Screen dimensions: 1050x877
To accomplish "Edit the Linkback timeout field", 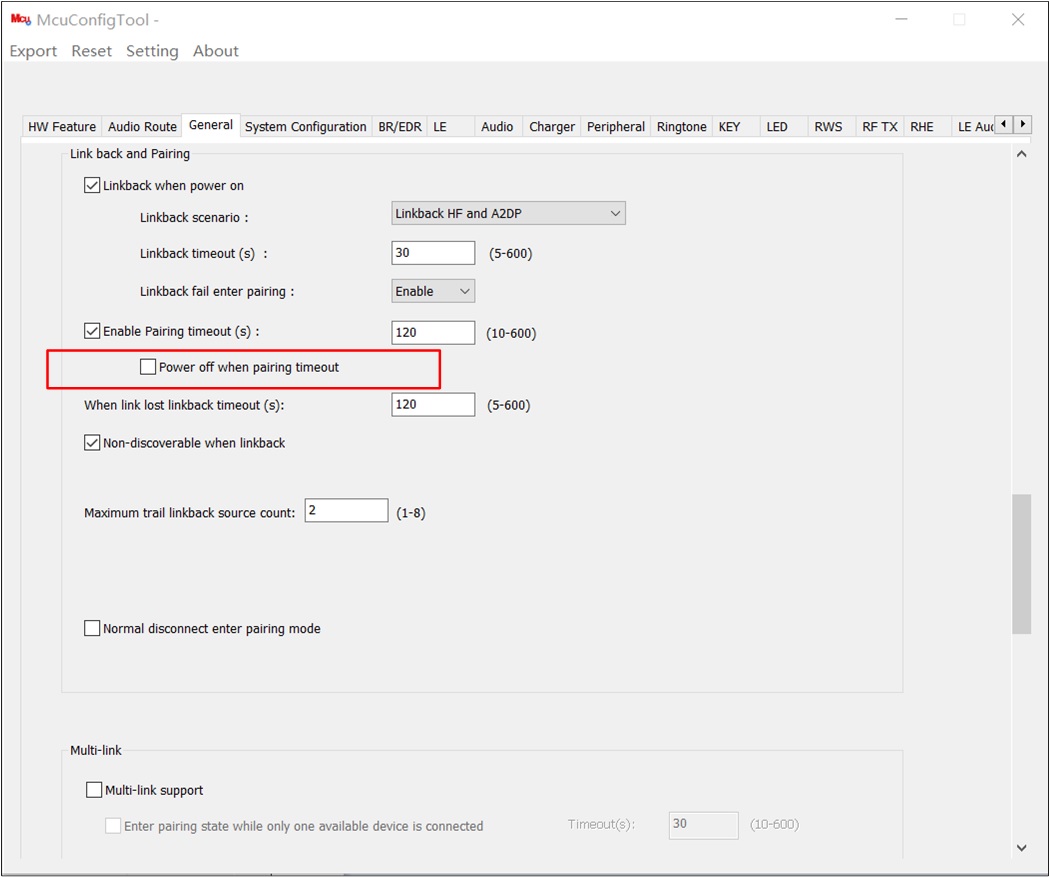I will [433, 253].
